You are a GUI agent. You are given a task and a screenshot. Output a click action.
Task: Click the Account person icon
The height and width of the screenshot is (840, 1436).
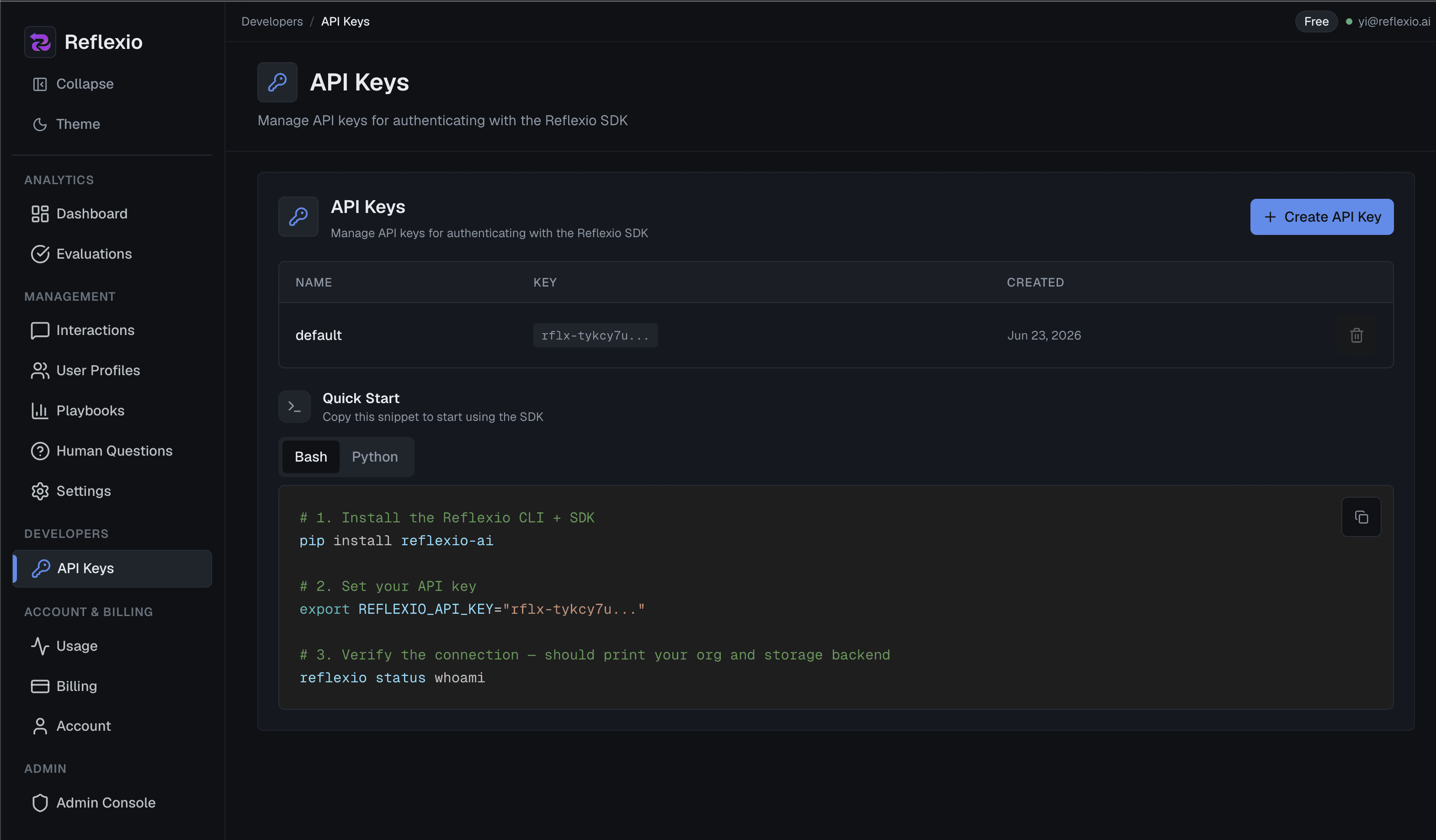click(x=40, y=726)
